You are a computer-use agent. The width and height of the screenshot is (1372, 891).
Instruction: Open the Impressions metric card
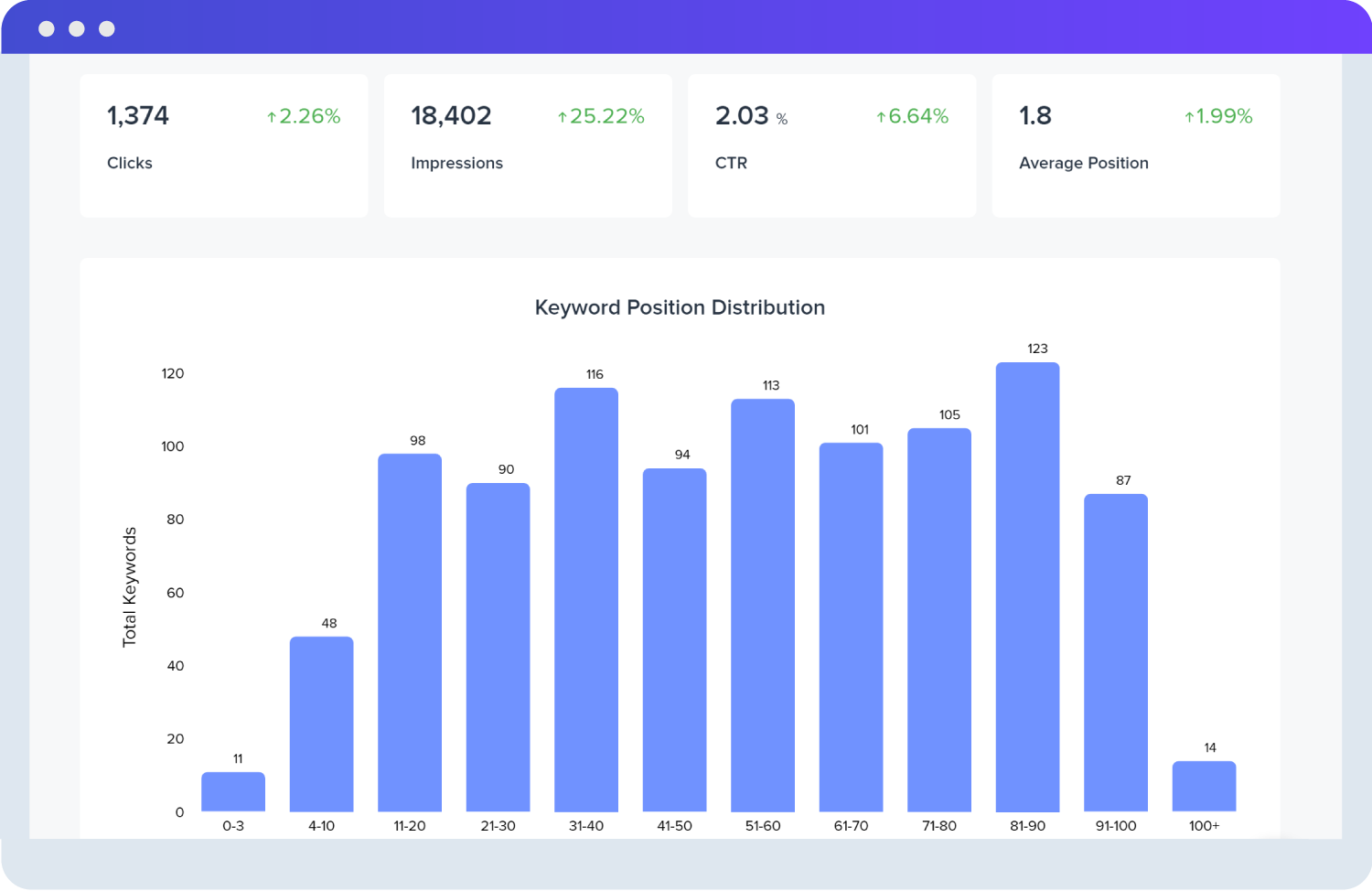(528, 145)
